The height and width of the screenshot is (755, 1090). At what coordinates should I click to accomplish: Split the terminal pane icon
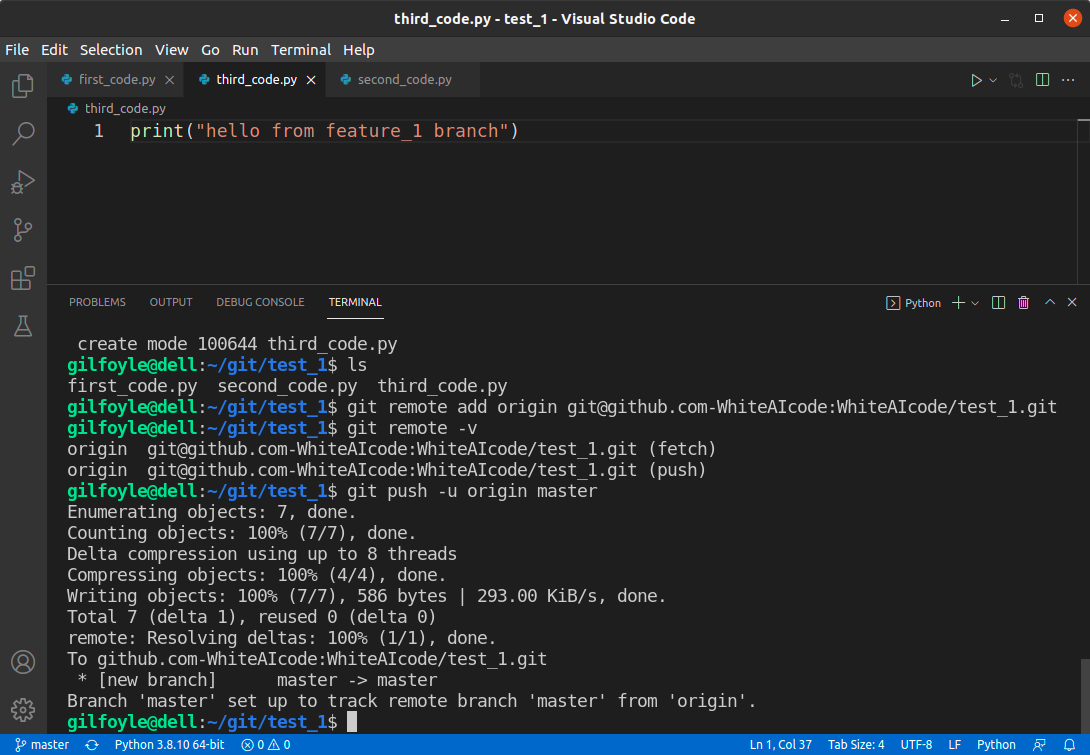coord(998,301)
